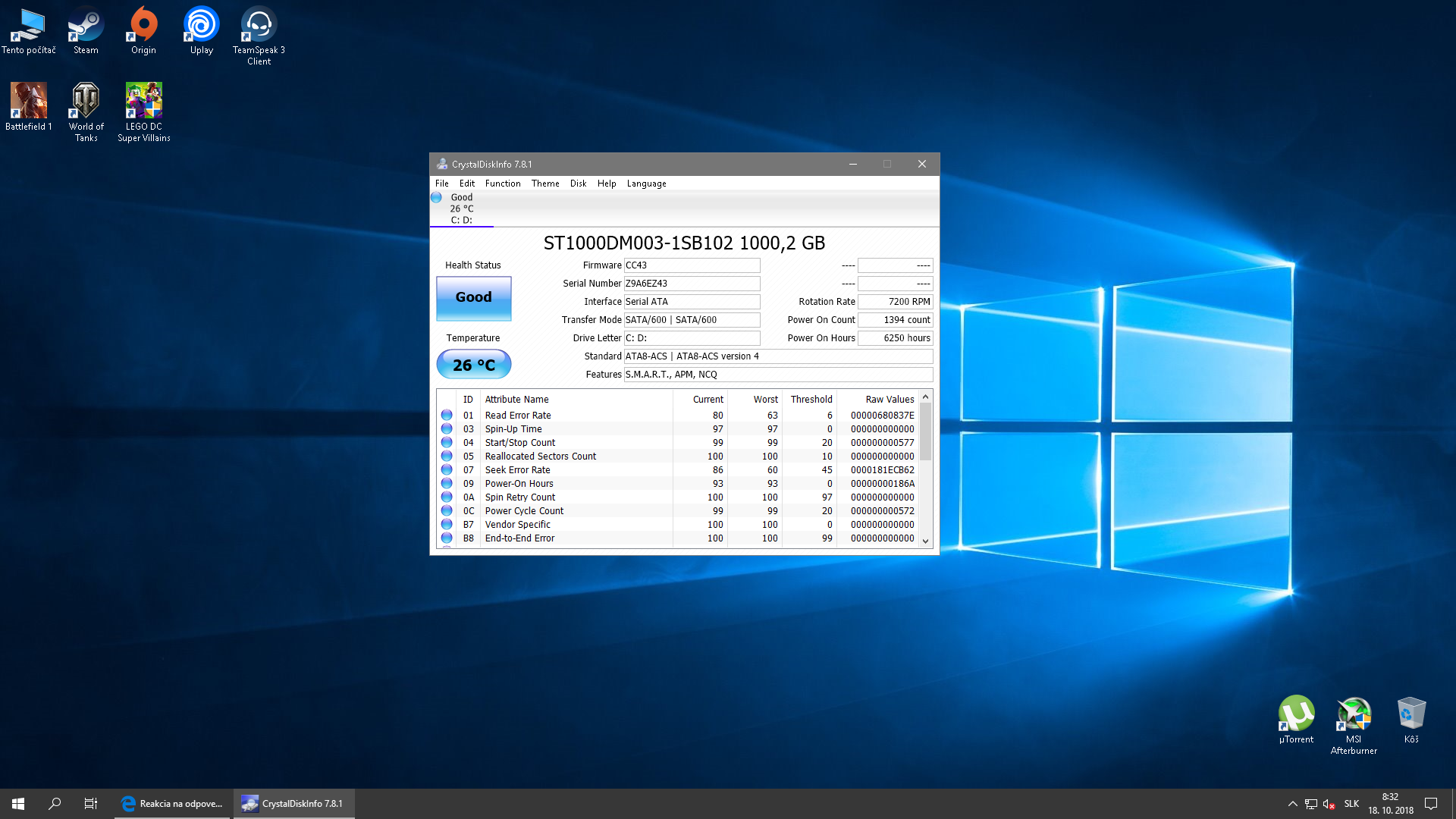
Task: Open the Windows Start menu
Action: 18,804
